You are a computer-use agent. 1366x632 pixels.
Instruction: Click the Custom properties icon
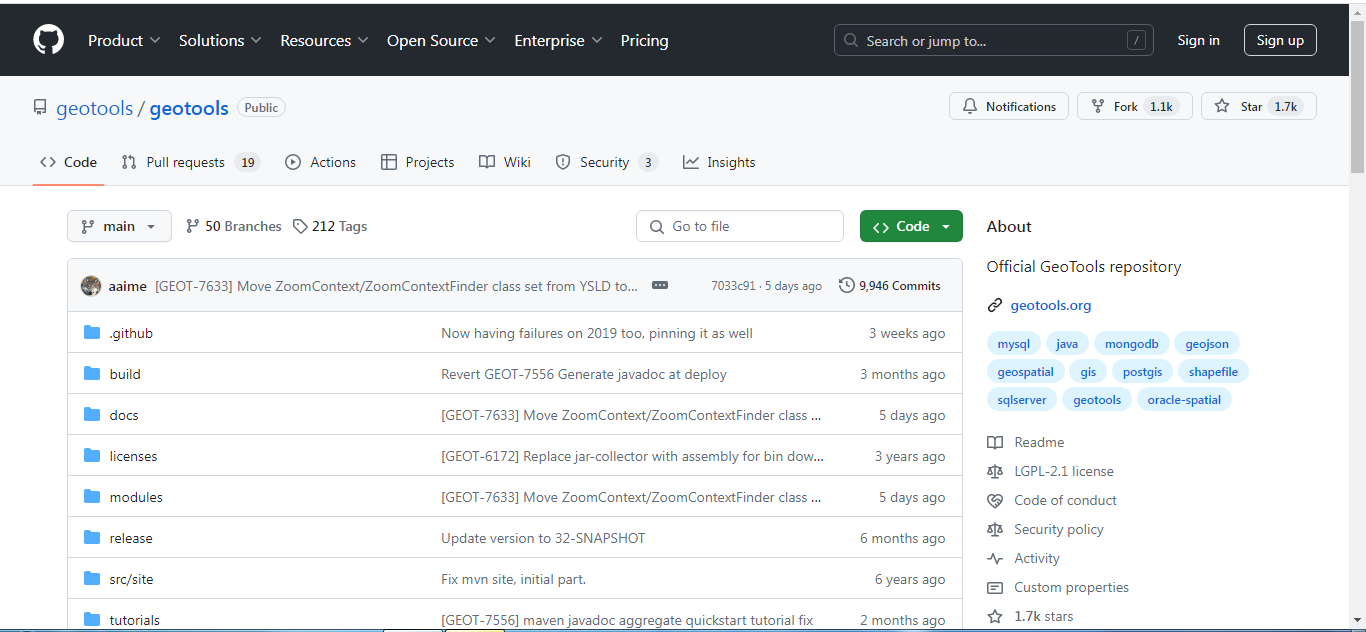click(995, 588)
